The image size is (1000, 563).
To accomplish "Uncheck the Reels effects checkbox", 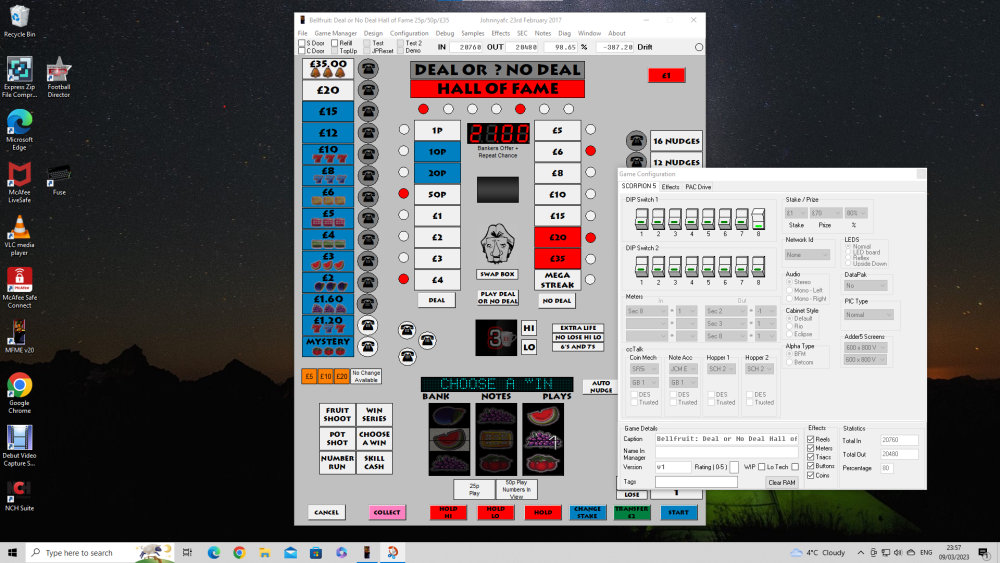I will [811, 439].
